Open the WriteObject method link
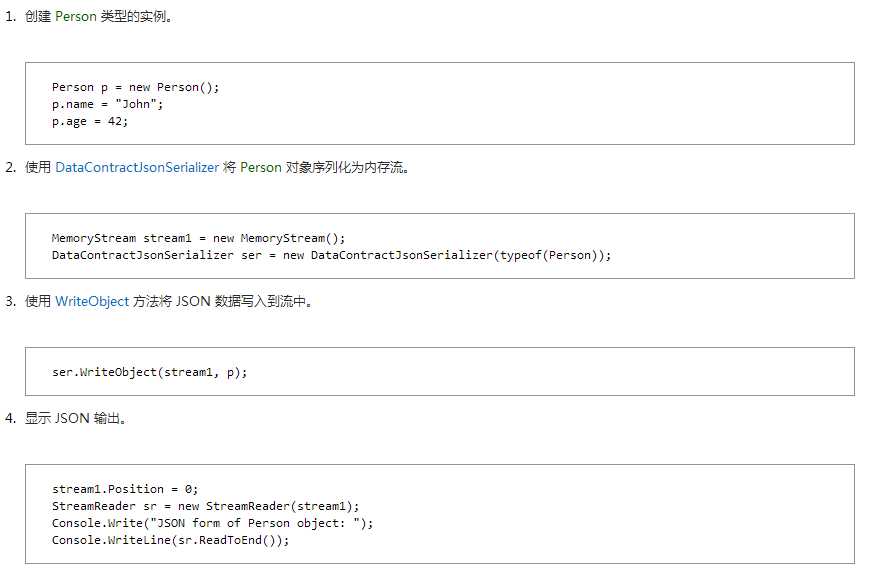This screenshot has height=575, width=874. coord(92,301)
